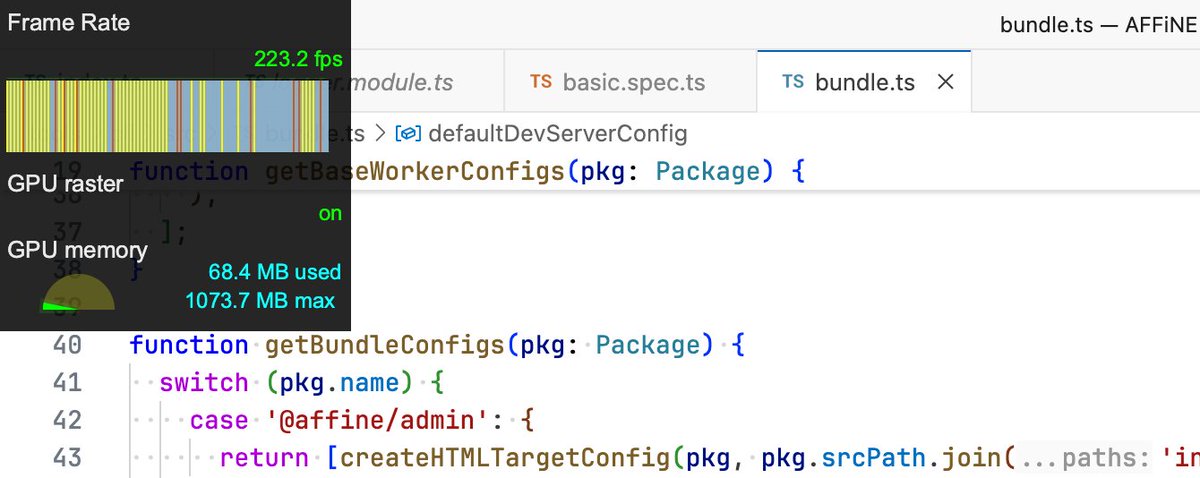Image resolution: width=1200 pixels, height=478 pixels.
Task: Click the 223.2 fps readout
Action: tap(298, 60)
